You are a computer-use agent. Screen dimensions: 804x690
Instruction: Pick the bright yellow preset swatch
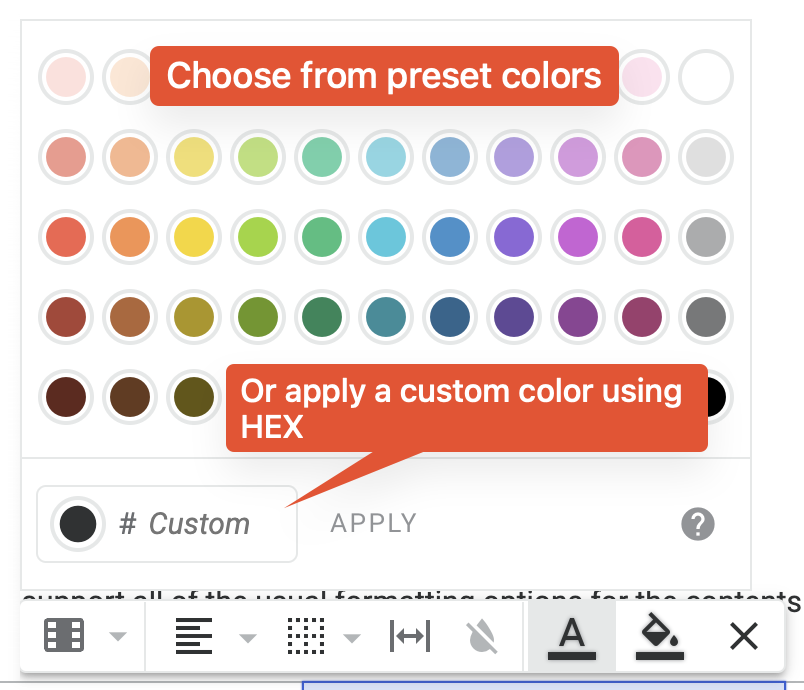(x=194, y=237)
